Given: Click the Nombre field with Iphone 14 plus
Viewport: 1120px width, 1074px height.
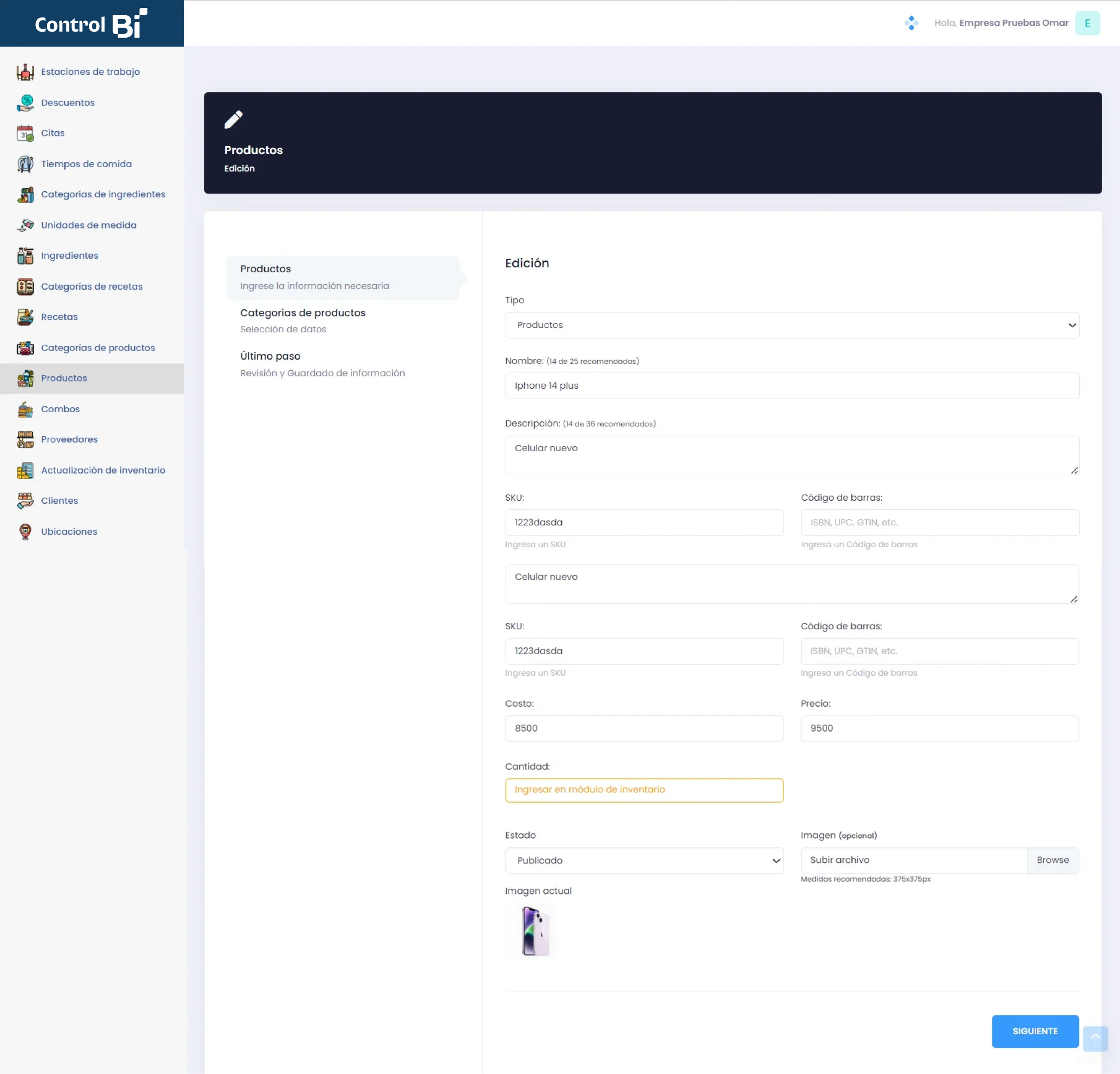Looking at the screenshot, I should (792, 386).
